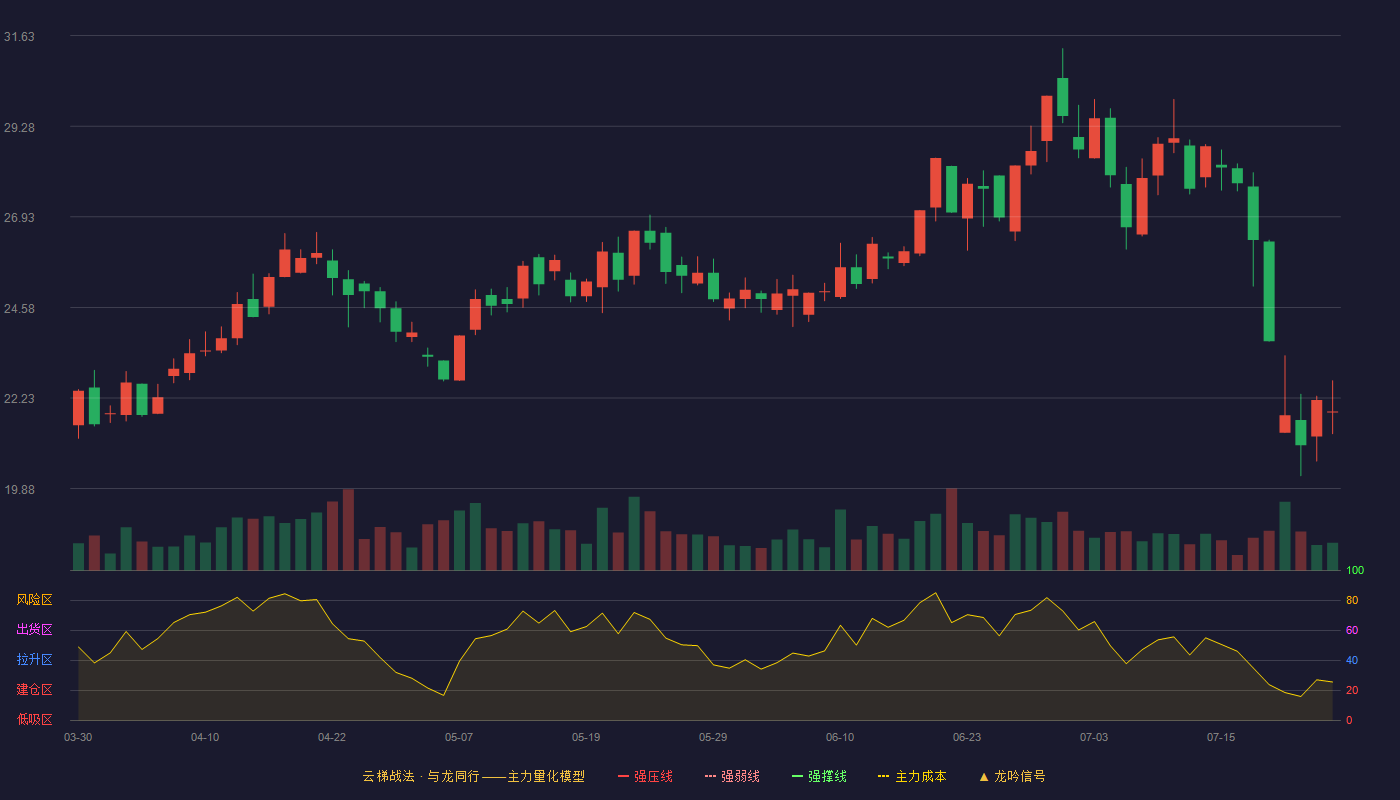
Task: Click the 06-23 date axis label
Action: 967,737
